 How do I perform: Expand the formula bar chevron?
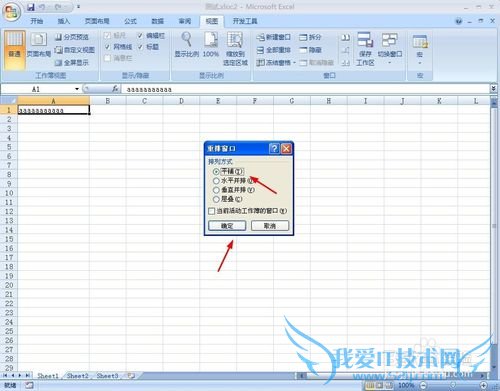[494, 88]
